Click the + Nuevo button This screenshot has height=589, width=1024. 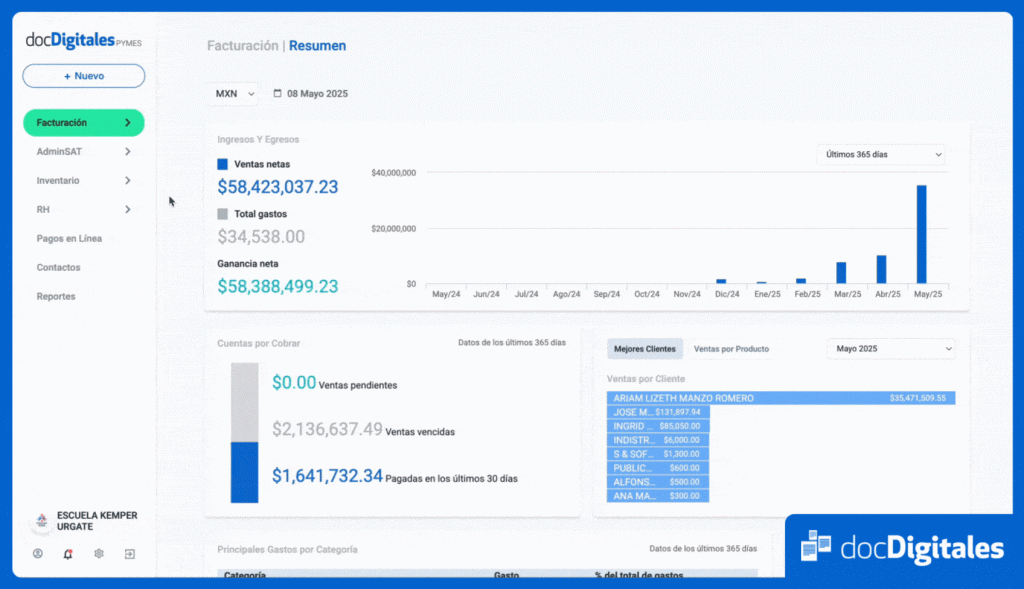pos(84,76)
